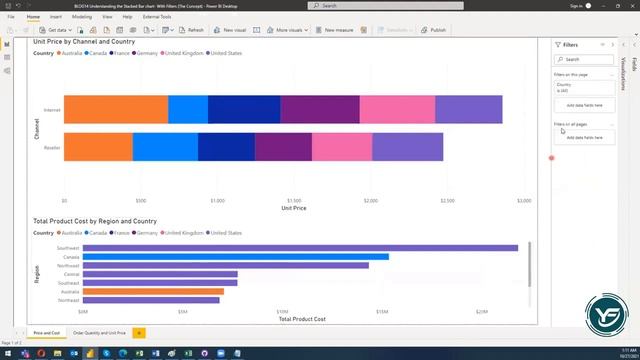Click Germany legend in Total Product Cost chart
The width and height of the screenshot is (640, 360).
point(144,233)
